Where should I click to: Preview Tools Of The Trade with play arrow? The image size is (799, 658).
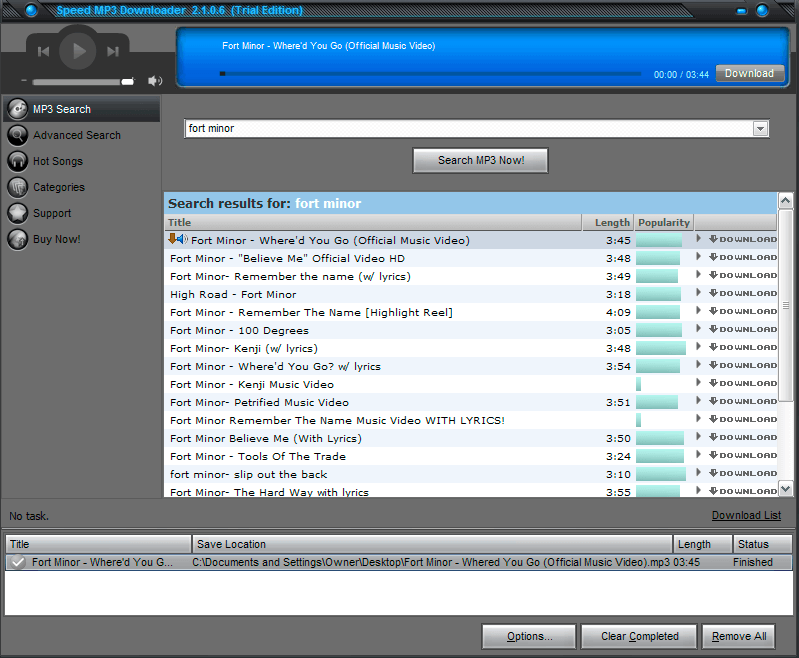[x=699, y=455]
